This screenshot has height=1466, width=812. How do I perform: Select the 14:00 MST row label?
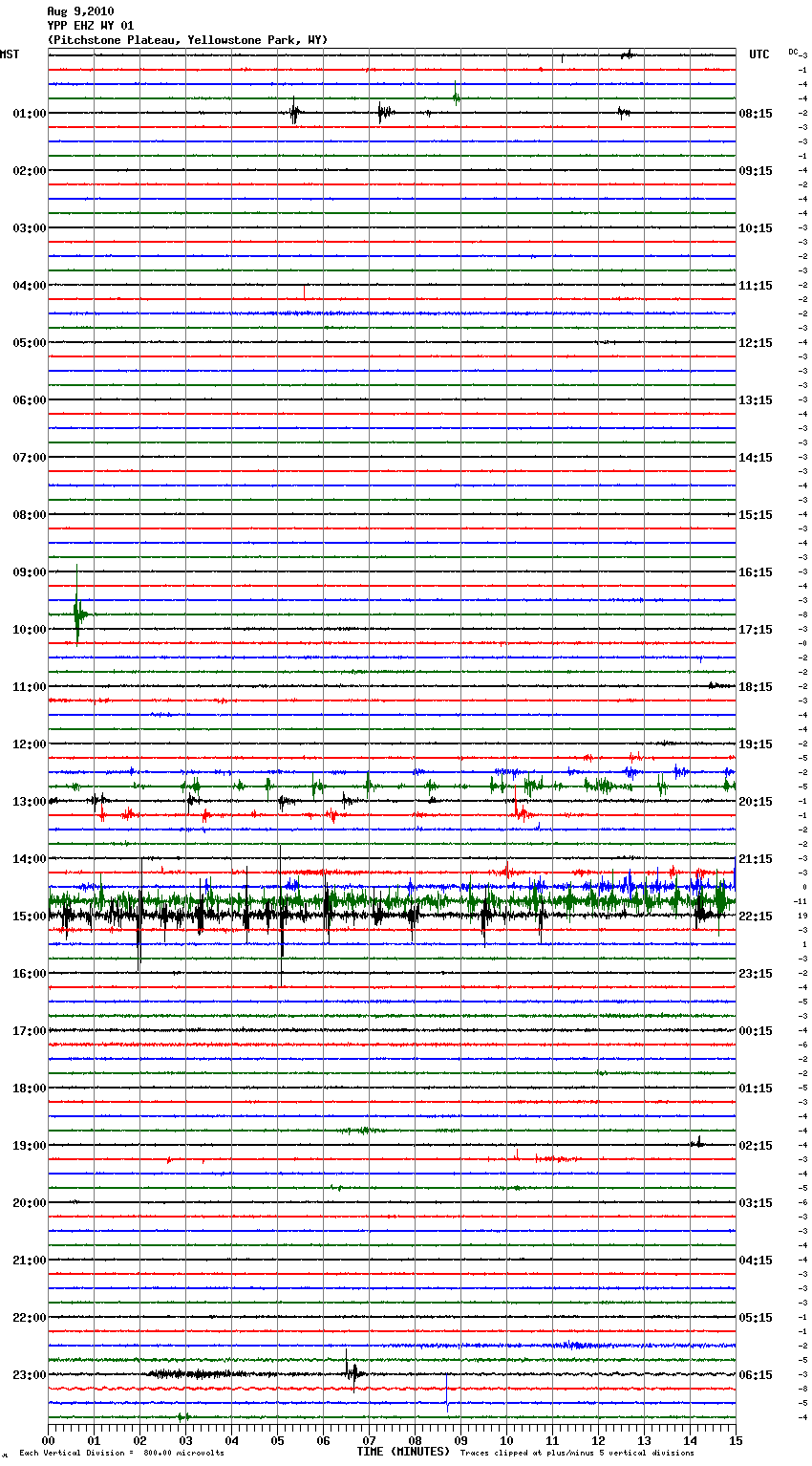pos(30,859)
